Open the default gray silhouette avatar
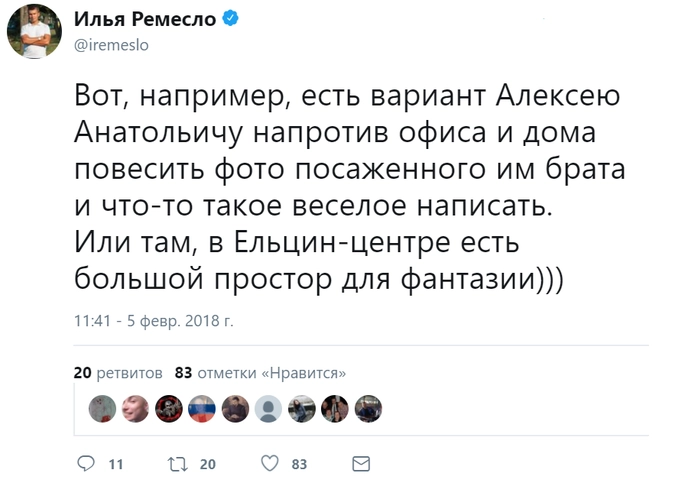The height and width of the screenshot is (486, 675). [x=268, y=408]
